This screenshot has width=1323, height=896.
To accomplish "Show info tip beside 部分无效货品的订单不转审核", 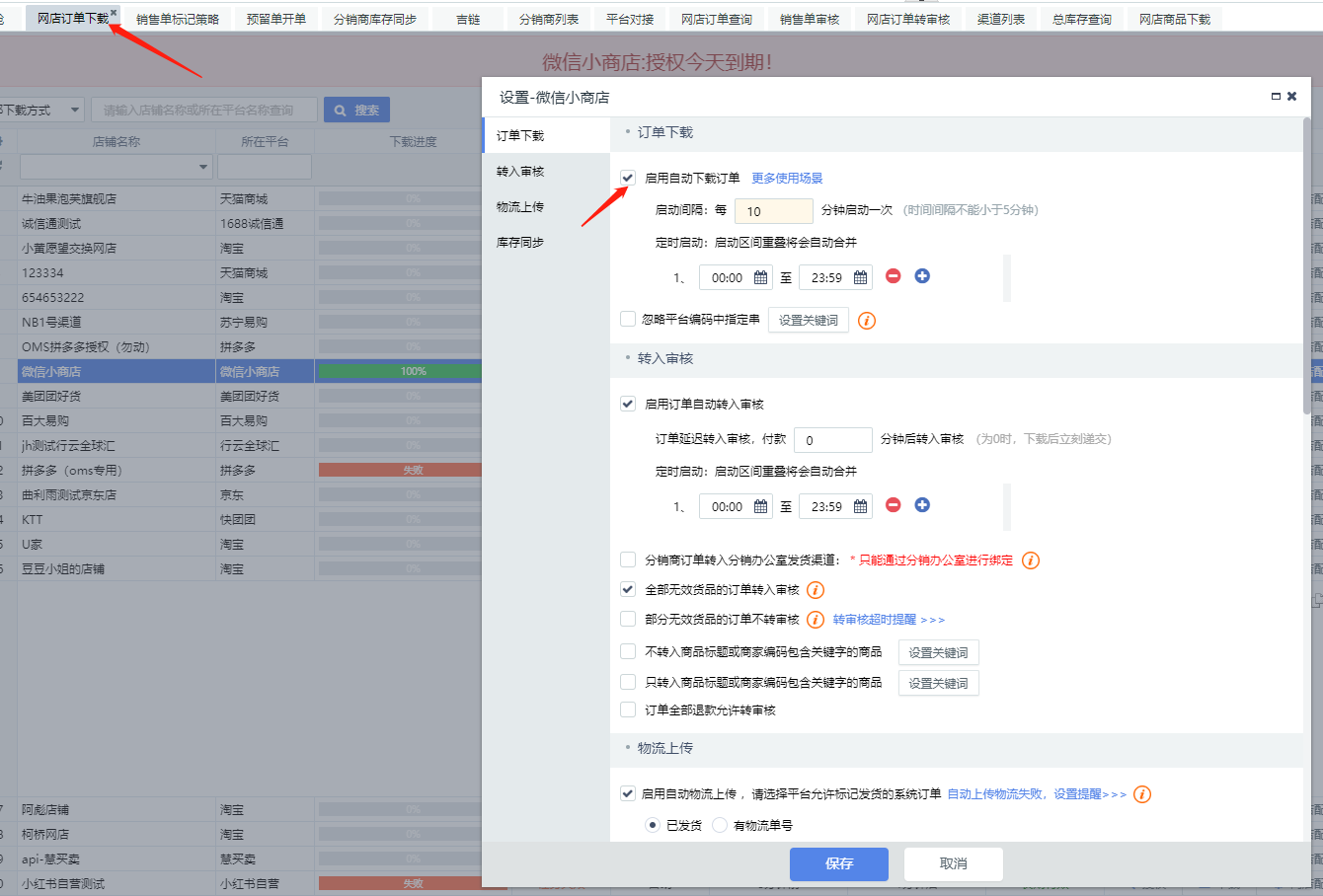I will tap(816, 620).
